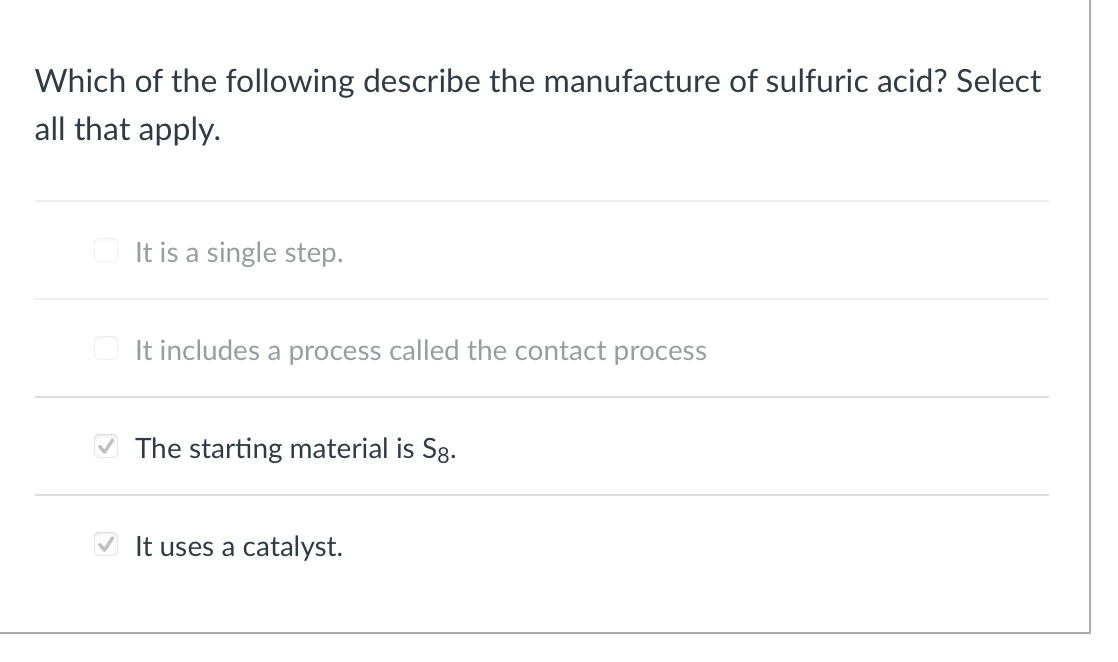Enable the contact process option checkbox
This screenshot has width=1118, height=662.
[103, 349]
